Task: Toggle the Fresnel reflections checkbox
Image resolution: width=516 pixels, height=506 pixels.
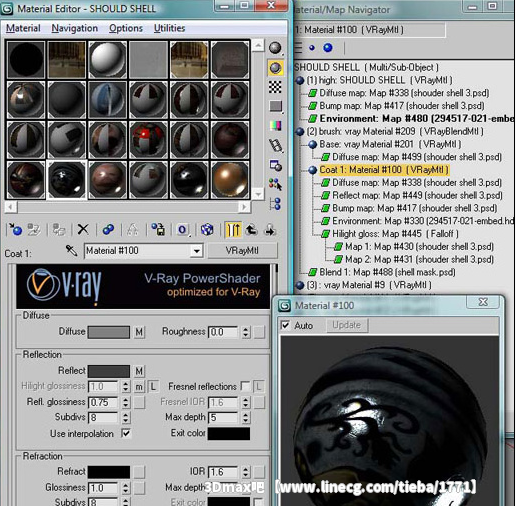Action: pos(245,386)
